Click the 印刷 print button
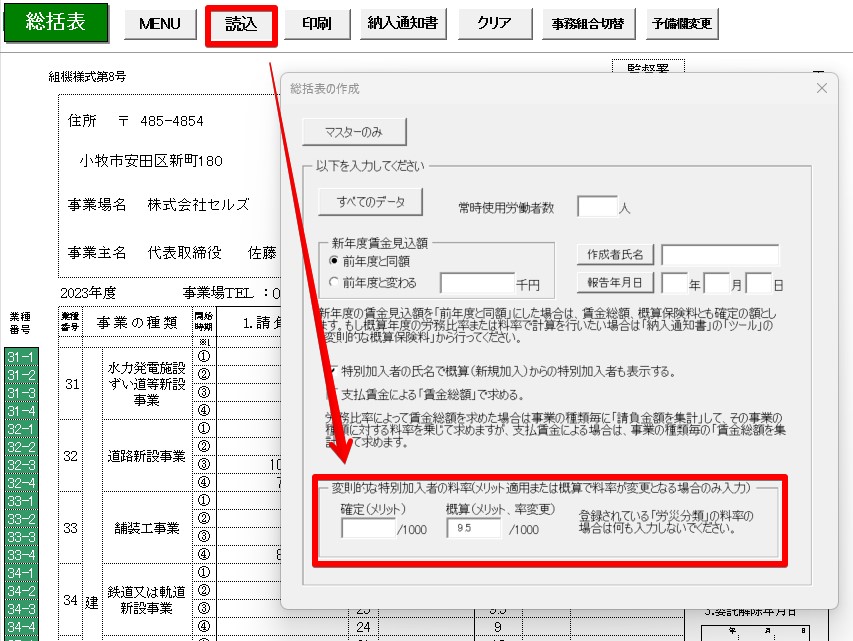853x641 pixels. (x=317, y=23)
